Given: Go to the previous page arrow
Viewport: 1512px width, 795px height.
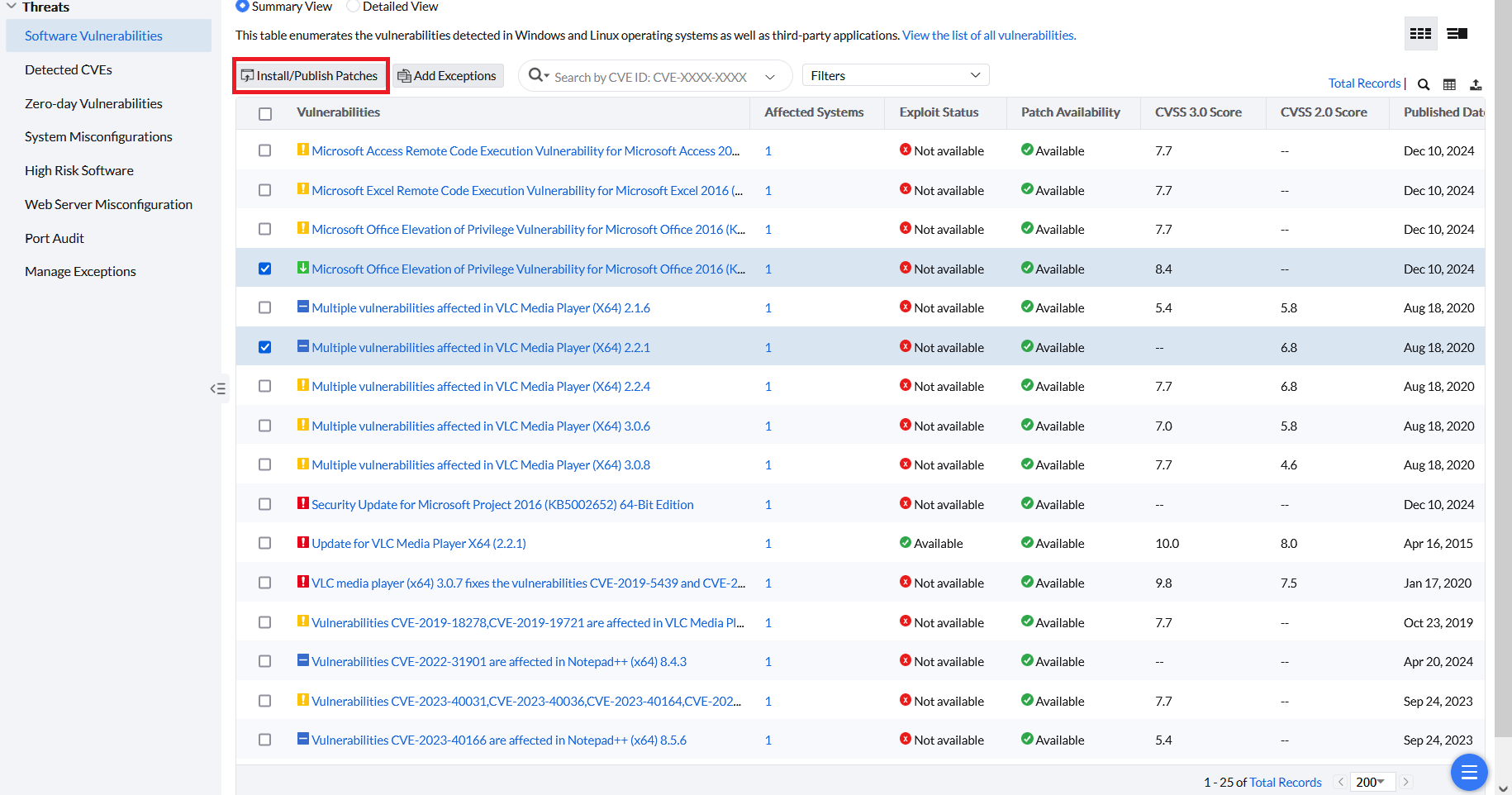Looking at the screenshot, I should point(1340,782).
